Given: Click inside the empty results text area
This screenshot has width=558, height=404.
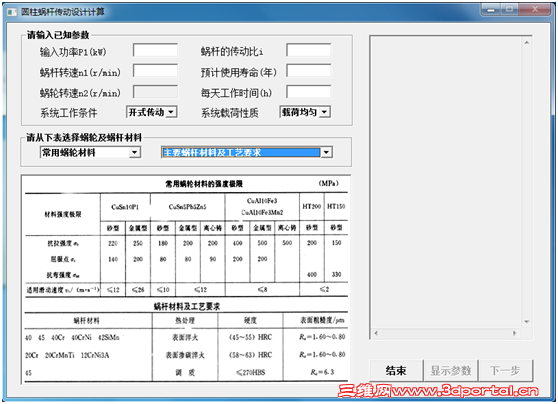Looking at the screenshot, I should pyautogui.click(x=447, y=182).
